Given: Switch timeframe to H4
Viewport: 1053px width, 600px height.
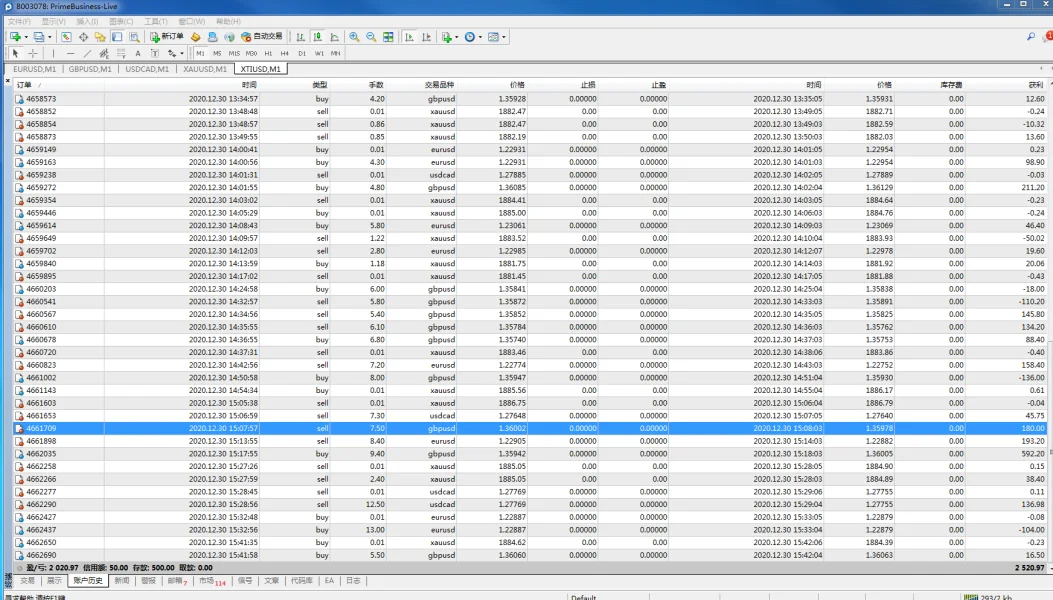Looking at the screenshot, I should 285,53.
